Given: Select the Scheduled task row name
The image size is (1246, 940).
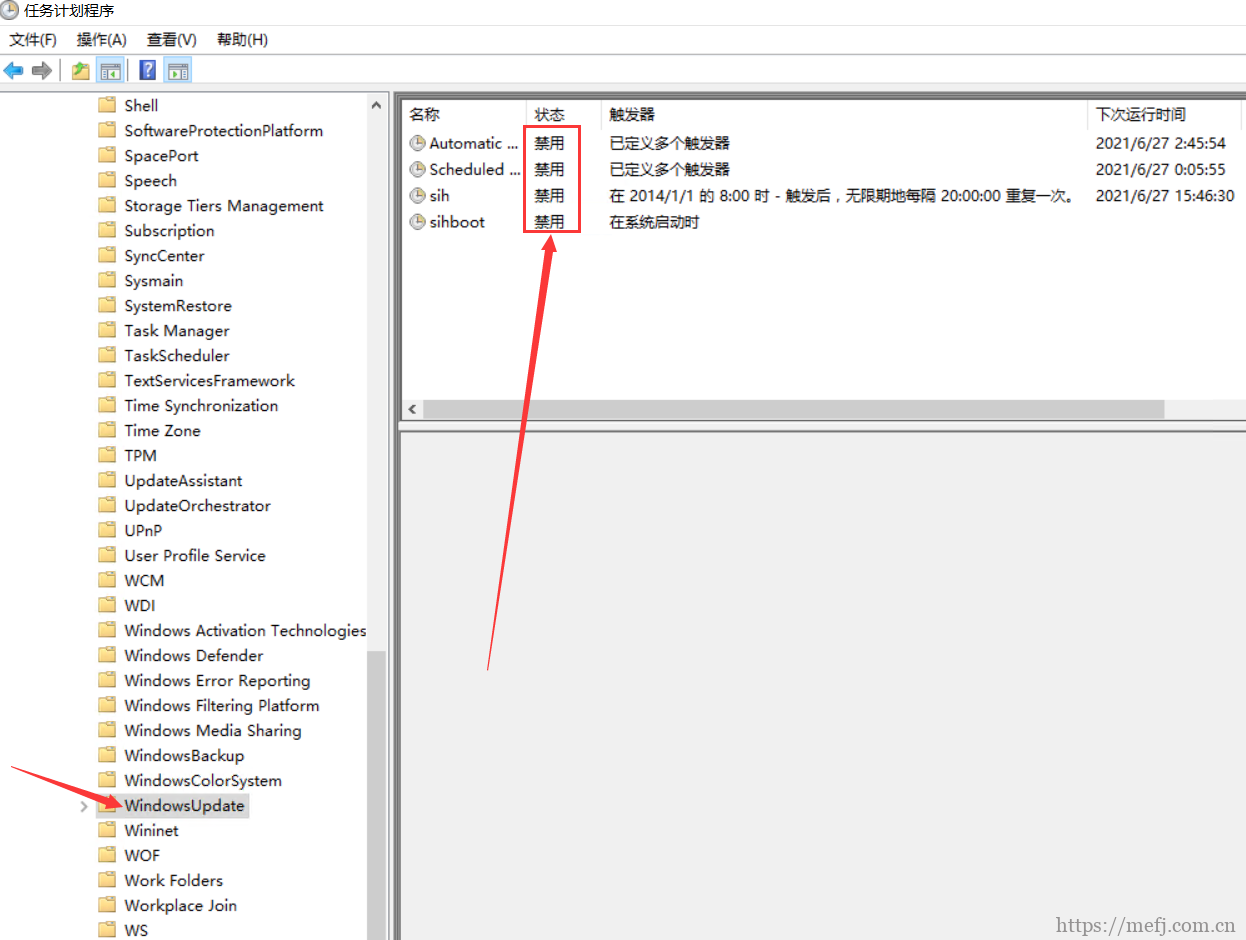Looking at the screenshot, I should (475, 169).
